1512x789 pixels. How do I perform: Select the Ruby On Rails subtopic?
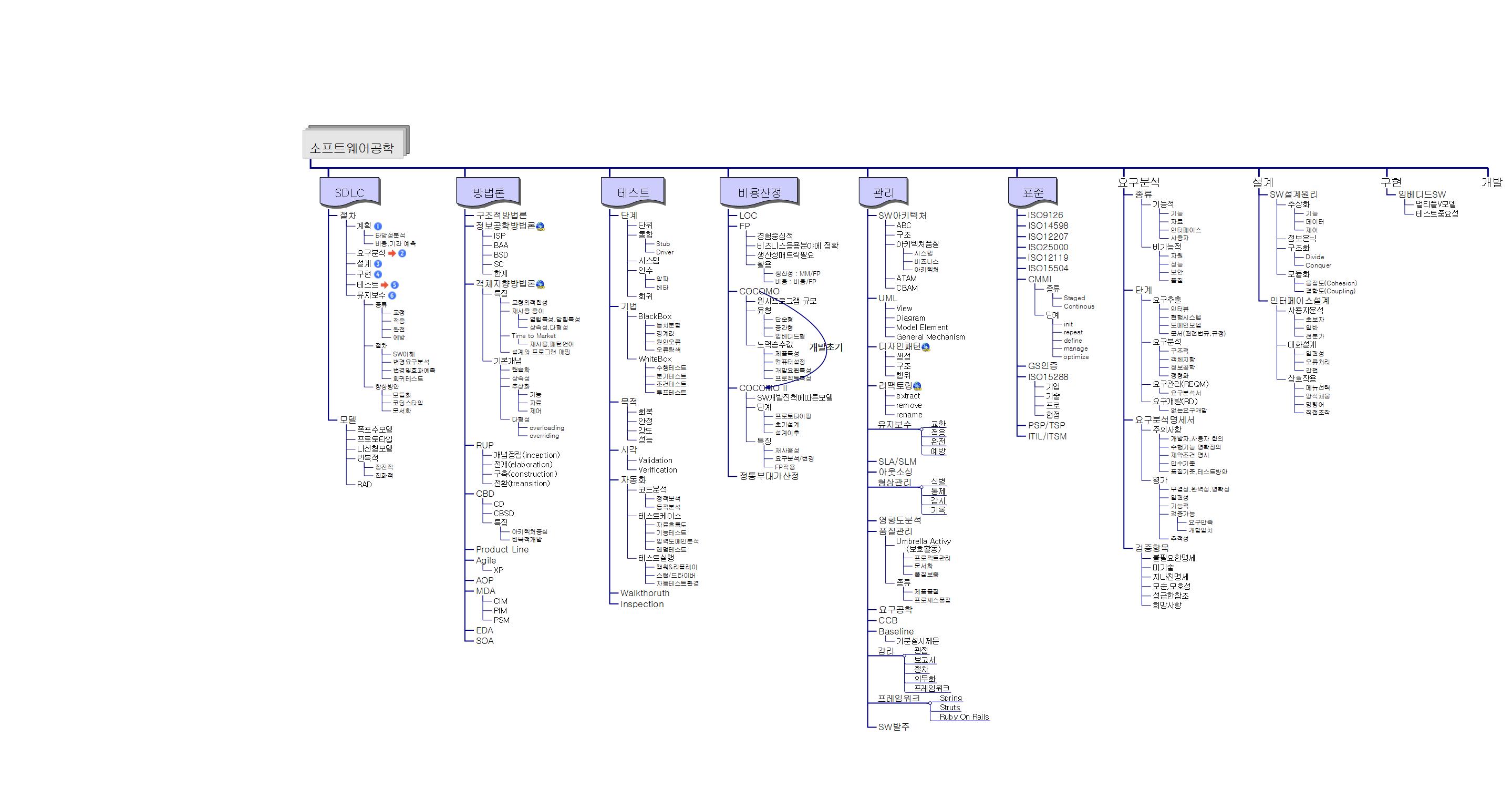click(x=964, y=718)
